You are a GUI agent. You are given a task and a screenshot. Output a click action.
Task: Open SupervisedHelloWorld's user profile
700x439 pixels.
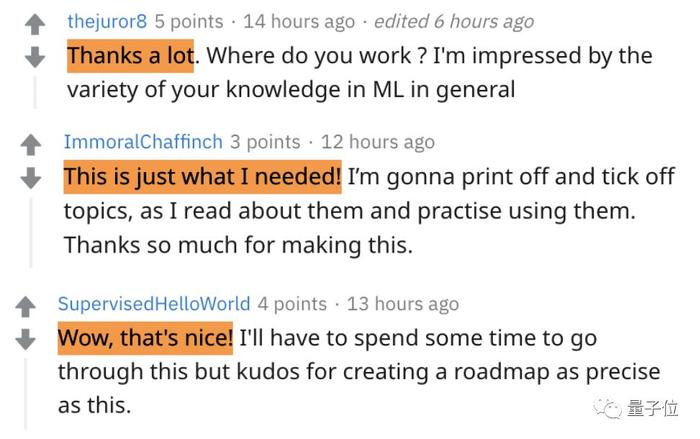pos(154,304)
